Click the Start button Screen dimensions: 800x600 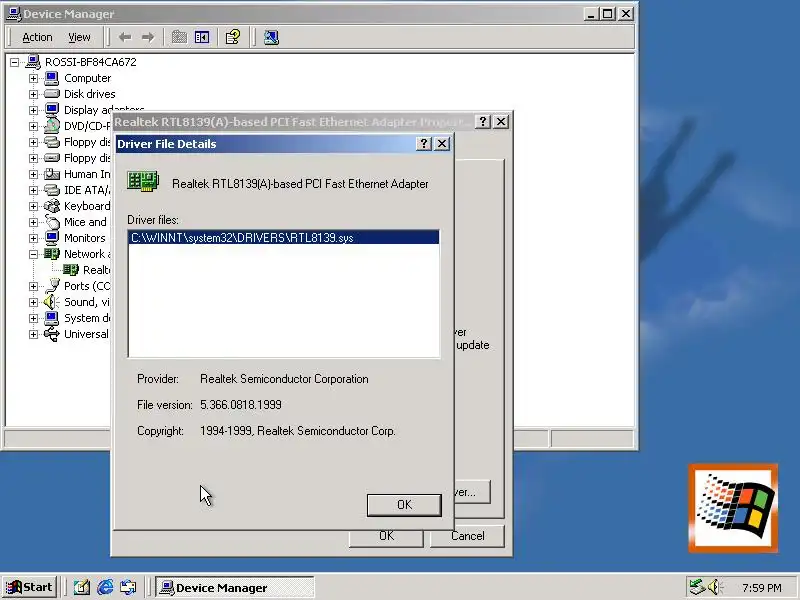tap(29, 587)
